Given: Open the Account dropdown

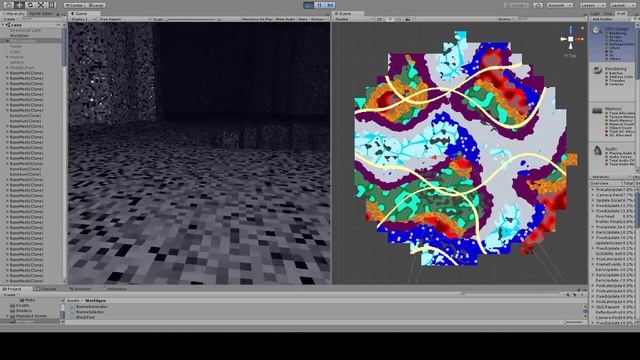Looking at the screenshot, I should click(x=559, y=5).
